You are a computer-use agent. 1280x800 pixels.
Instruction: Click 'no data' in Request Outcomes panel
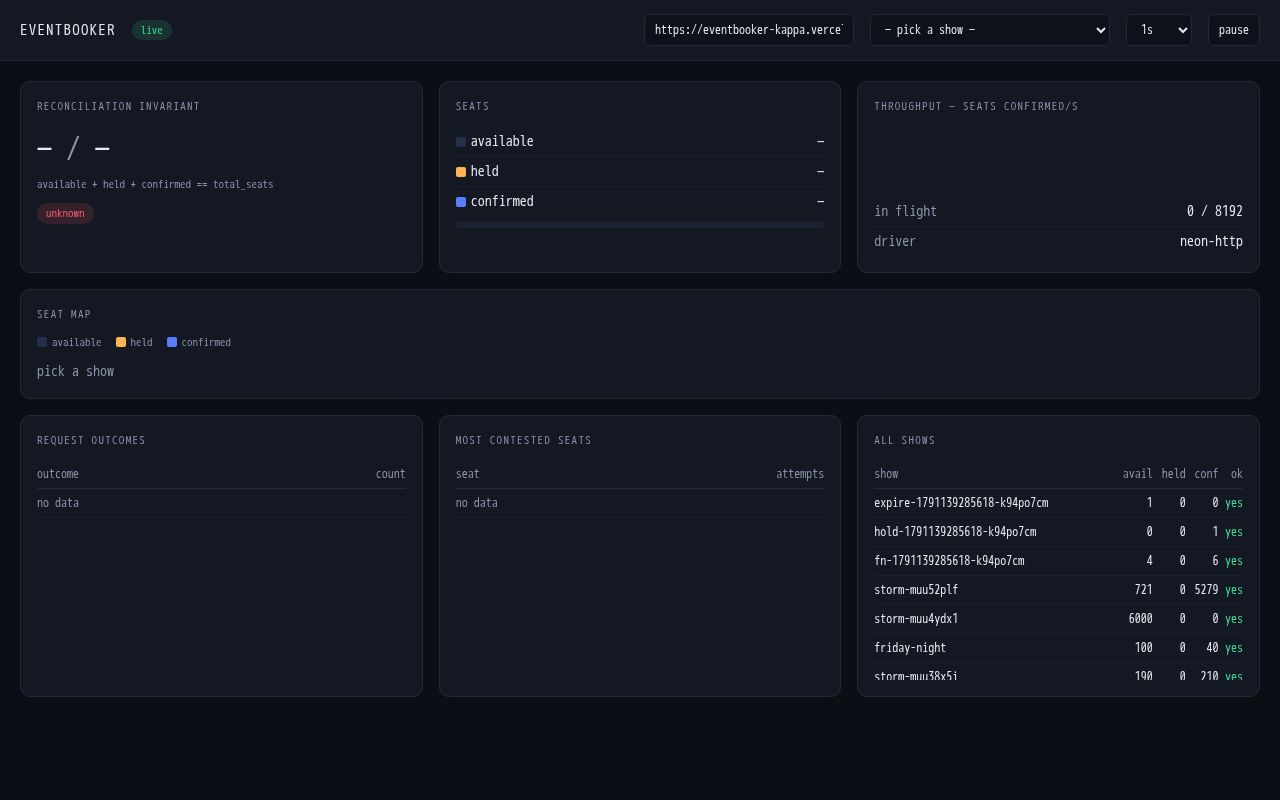[x=58, y=503]
